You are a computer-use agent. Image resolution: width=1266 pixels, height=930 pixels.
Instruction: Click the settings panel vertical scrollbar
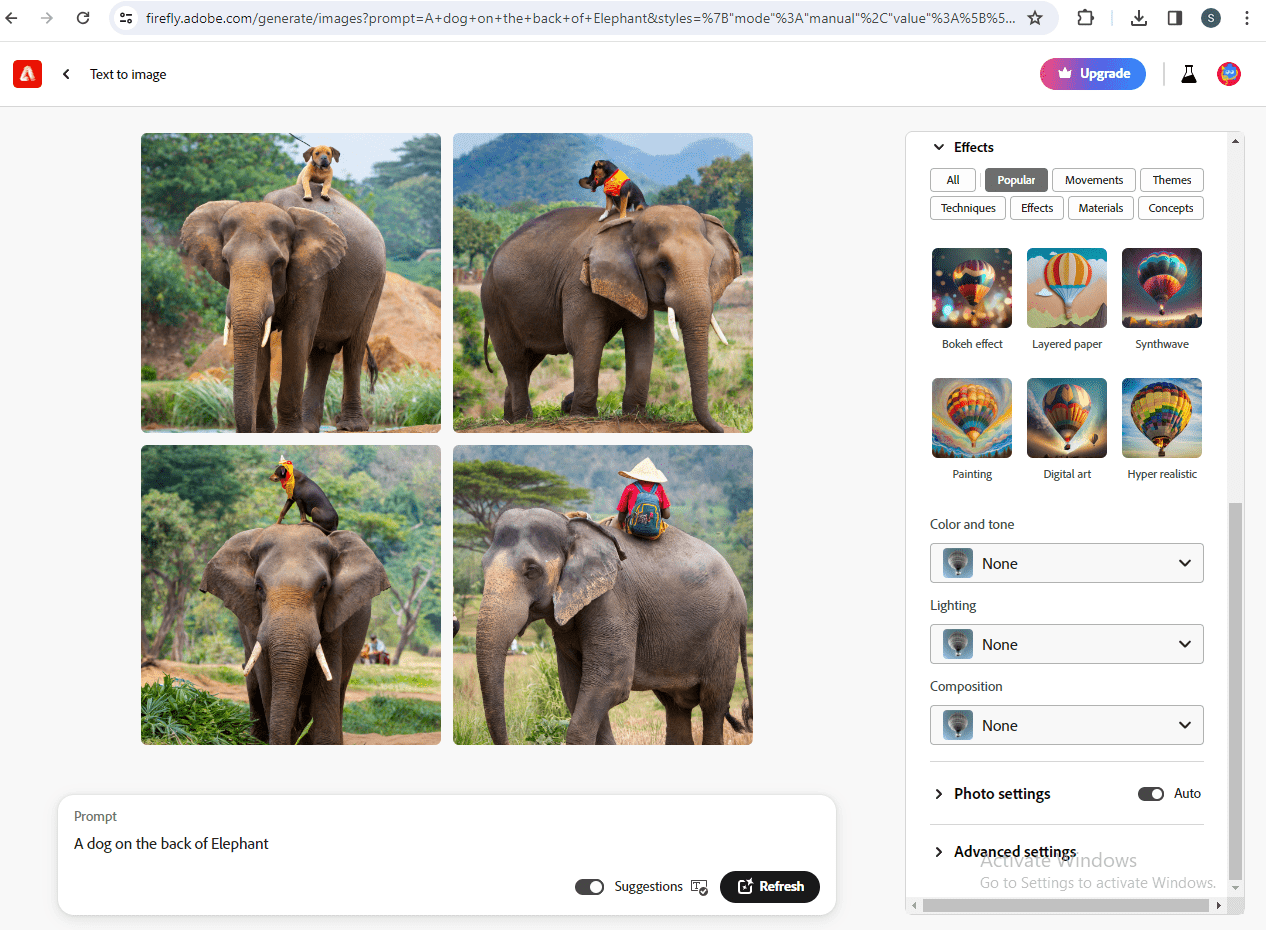1236,690
